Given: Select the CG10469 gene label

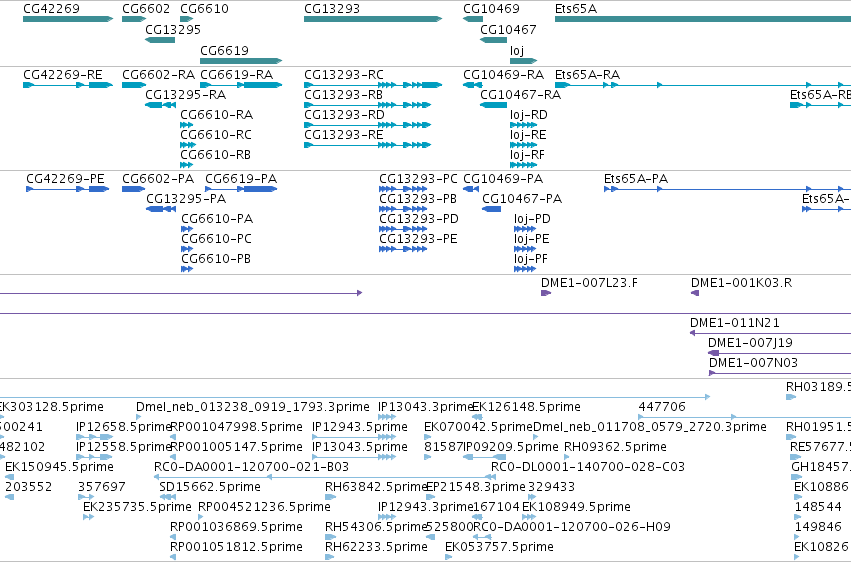Looking at the screenshot, I should pyautogui.click(x=491, y=9).
